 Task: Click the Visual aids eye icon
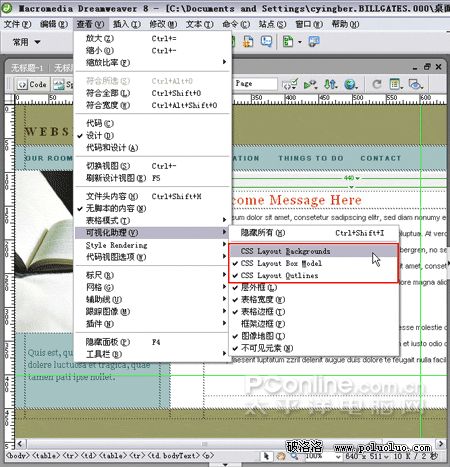click(416, 84)
